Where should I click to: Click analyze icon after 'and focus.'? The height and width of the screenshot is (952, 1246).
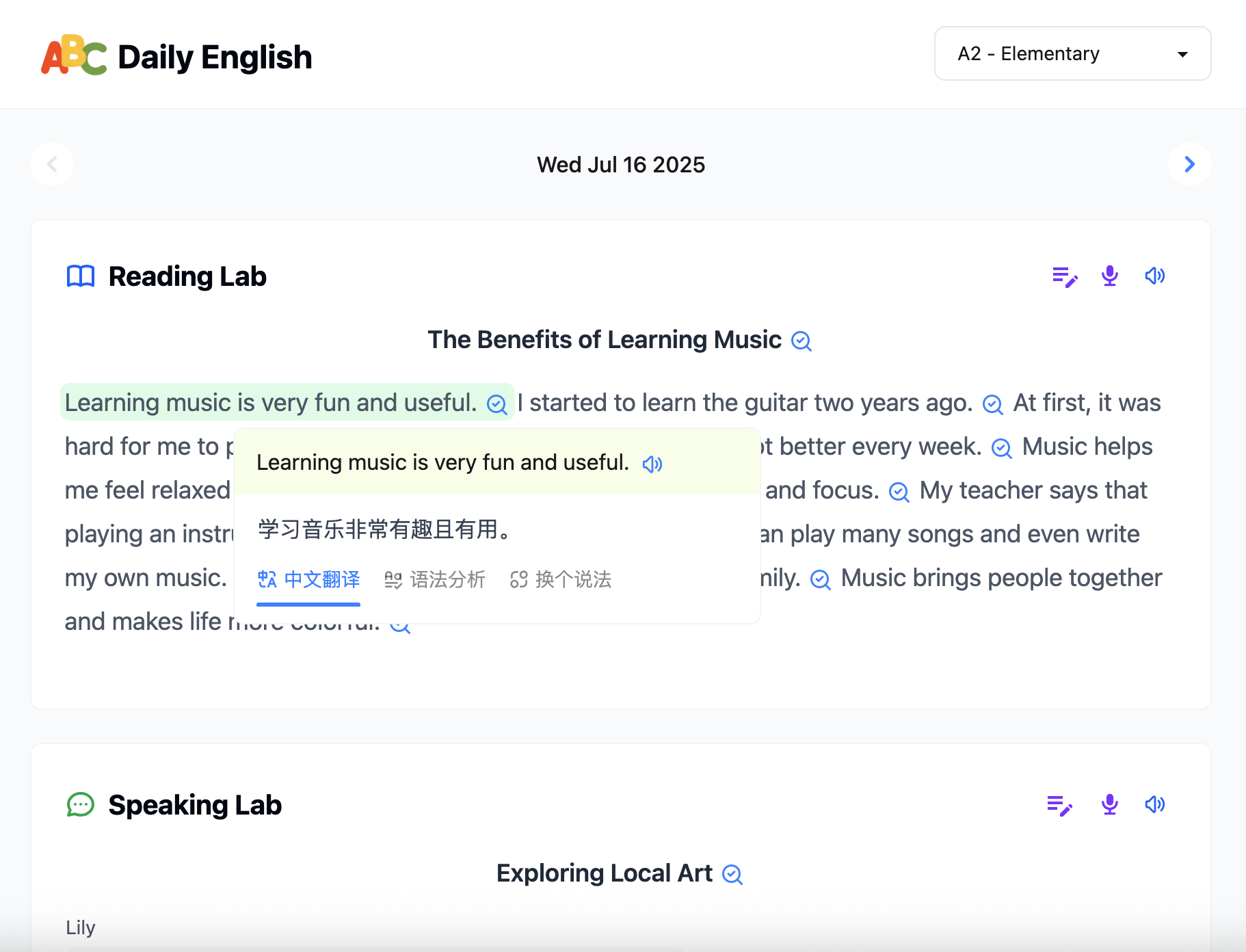click(899, 492)
